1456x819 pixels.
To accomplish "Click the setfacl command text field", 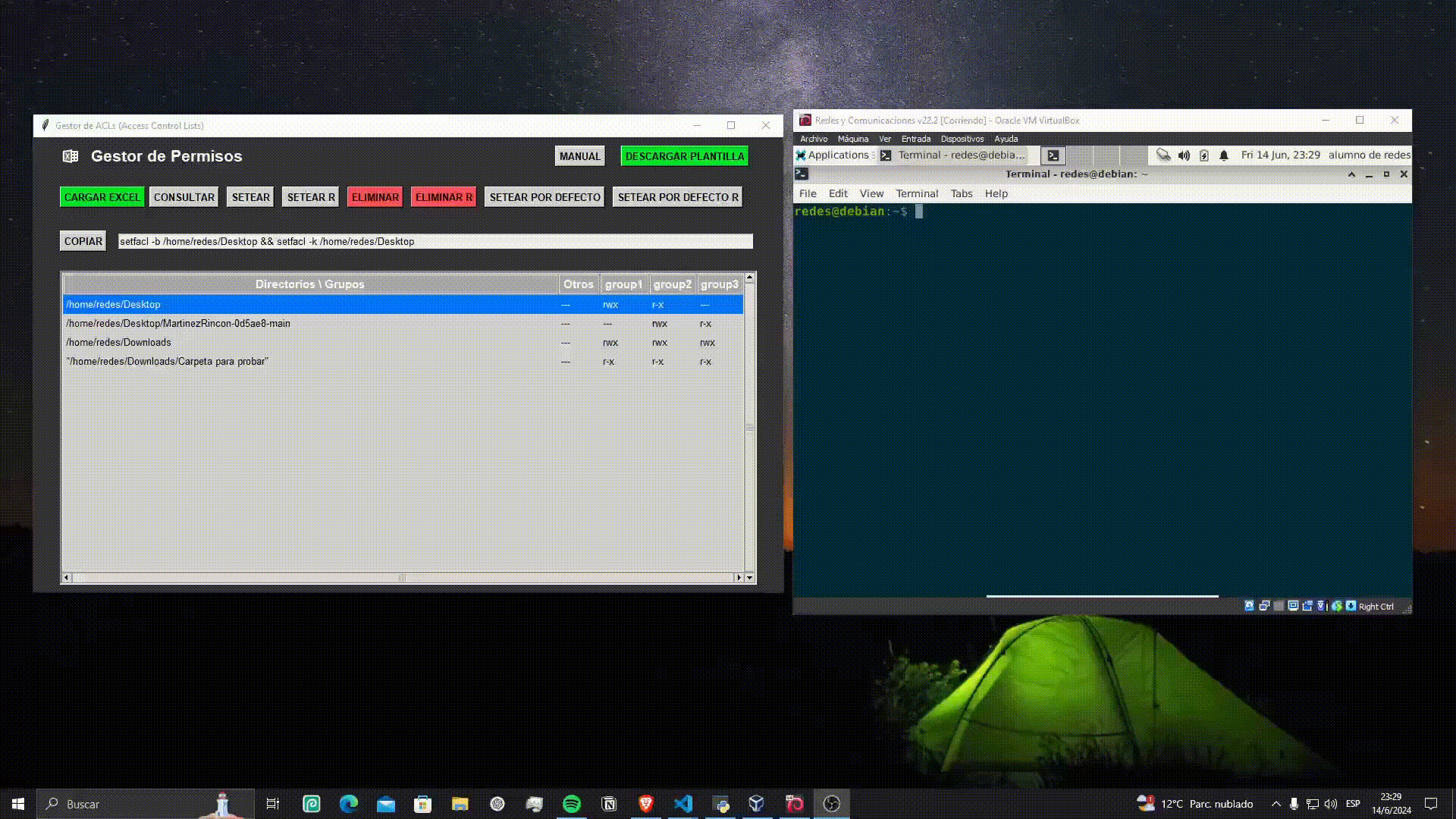I will 435,242.
